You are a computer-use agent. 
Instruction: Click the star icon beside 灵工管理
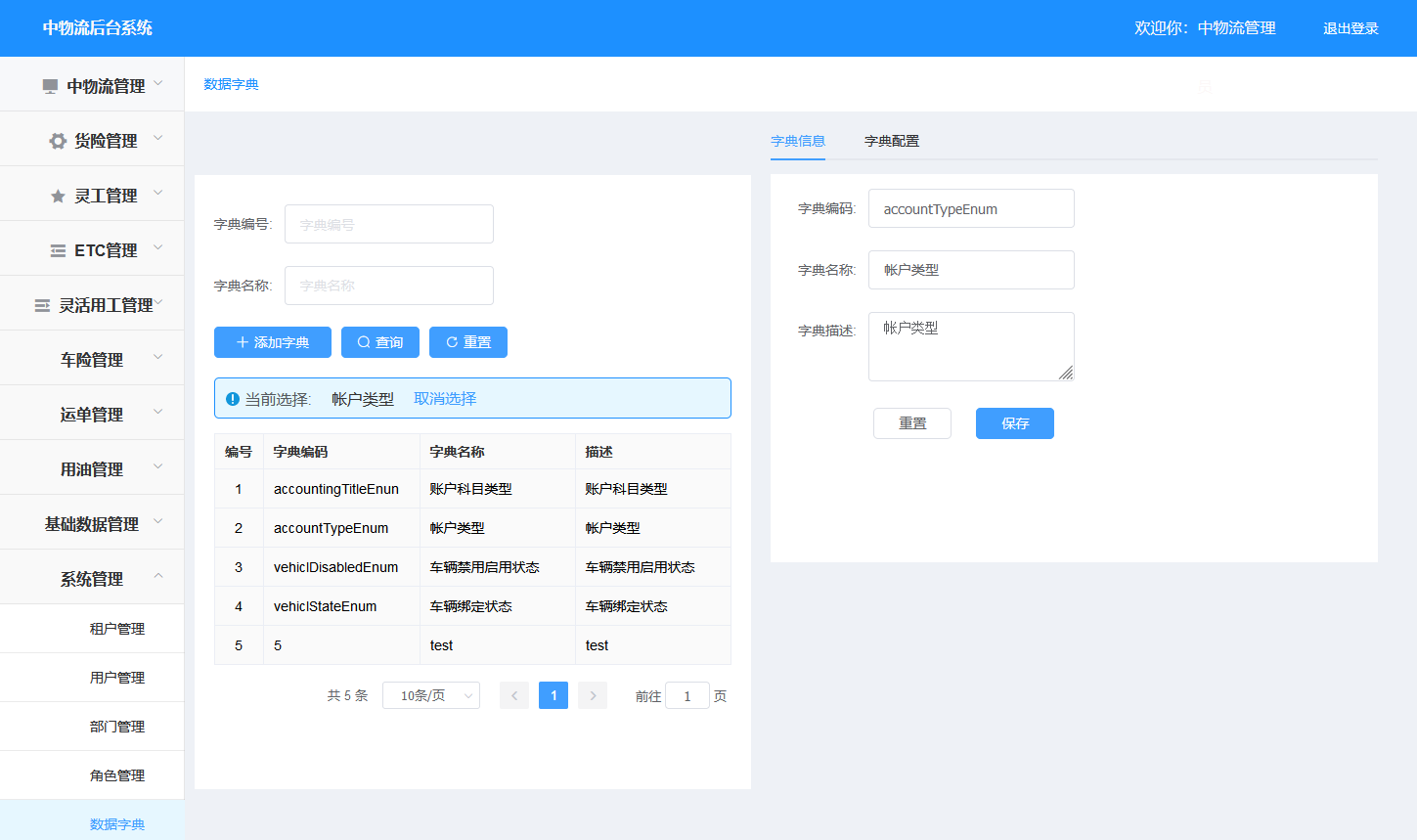tap(58, 196)
